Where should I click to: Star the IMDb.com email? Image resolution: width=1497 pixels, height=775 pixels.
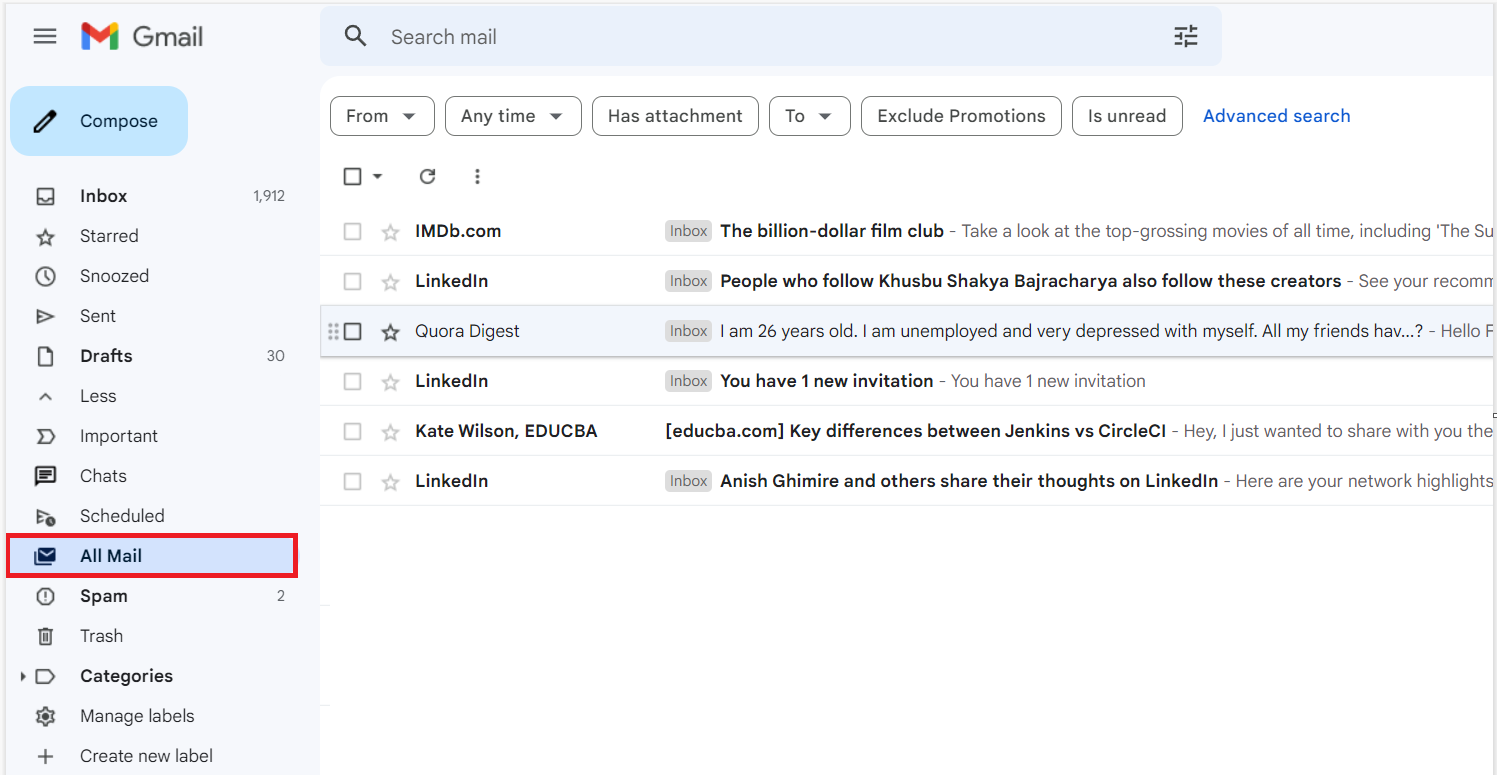(390, 232)
